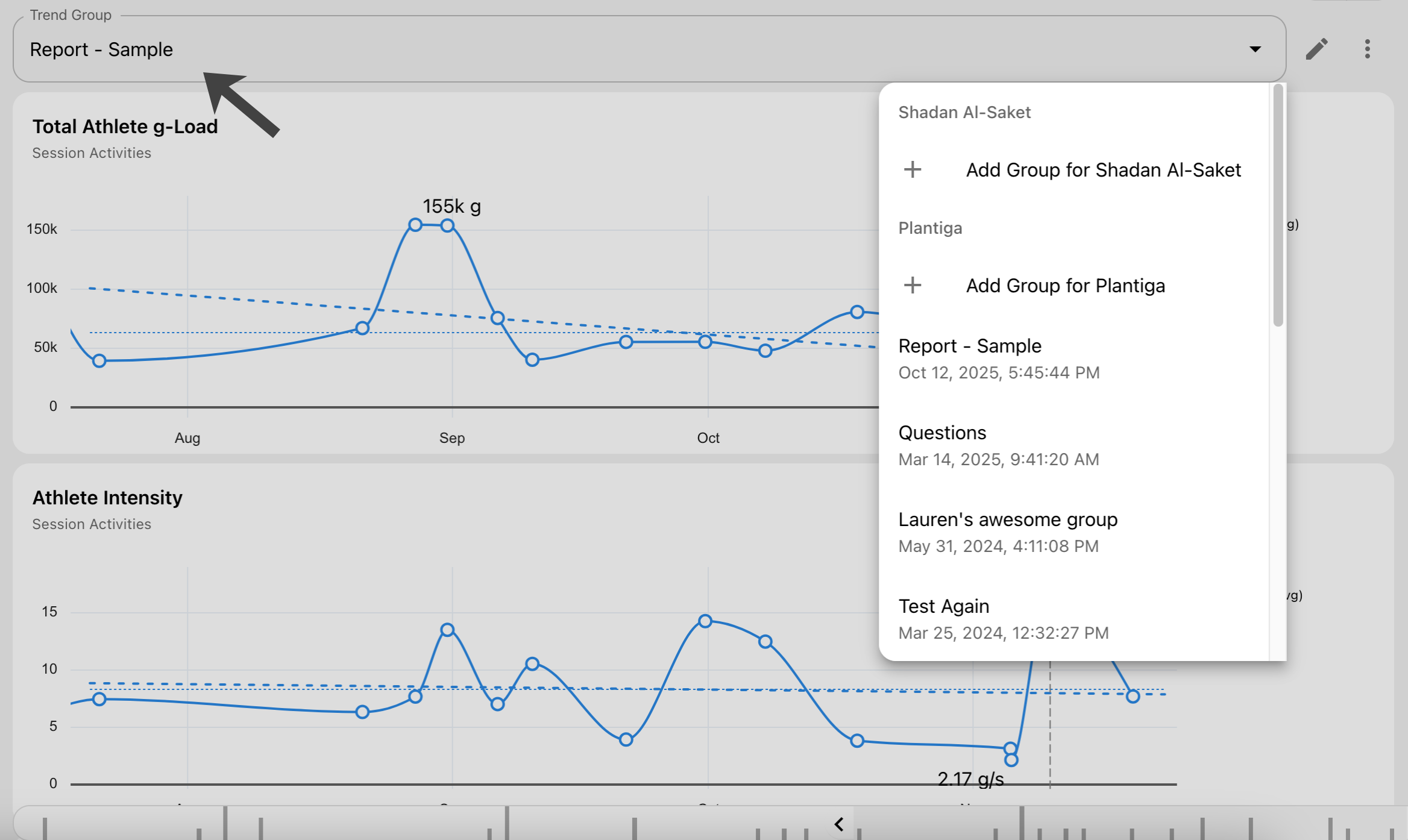Click Add Group for Shadan Al-Saket

pos(1103,170)
